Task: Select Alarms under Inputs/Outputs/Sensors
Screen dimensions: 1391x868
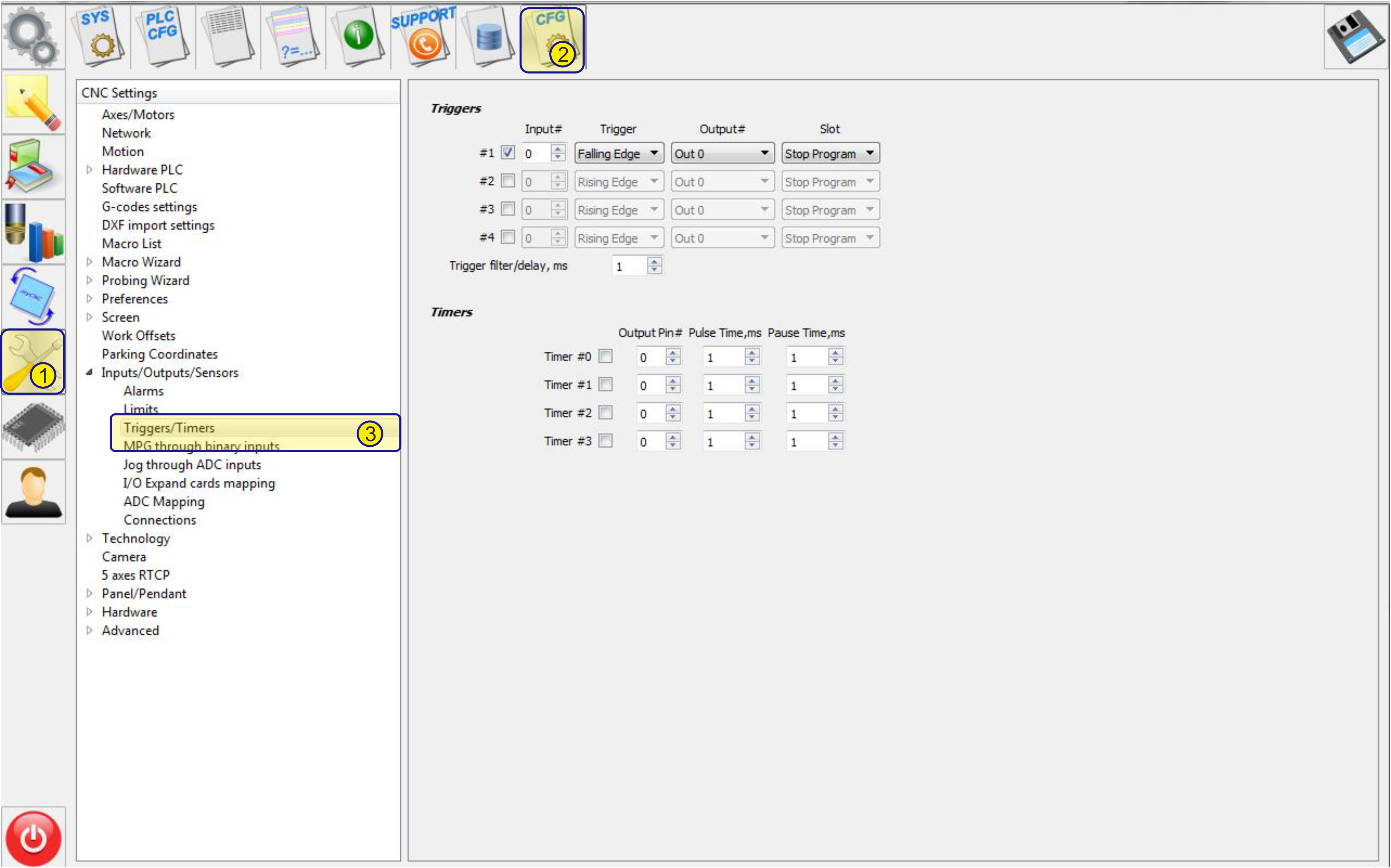Action: (x=144, y=391)
